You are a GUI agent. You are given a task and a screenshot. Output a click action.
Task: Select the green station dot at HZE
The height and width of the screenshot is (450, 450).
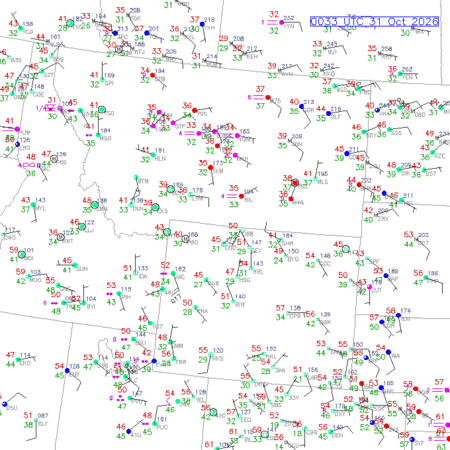[x=432, y=152]
